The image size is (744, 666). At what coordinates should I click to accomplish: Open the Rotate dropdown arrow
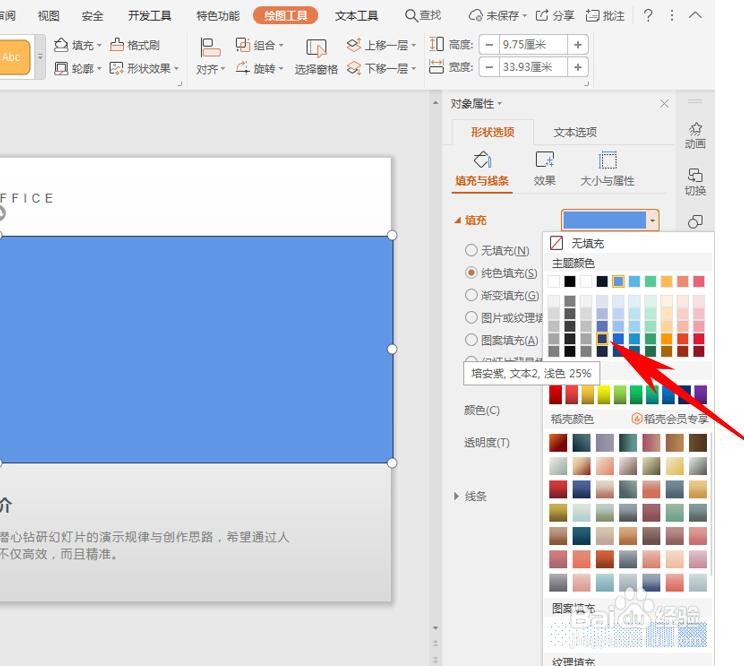281,69
